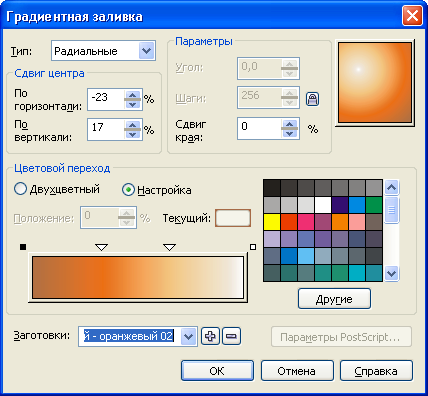Viewport: 428px width, 396px height.
Task: Click the lock icon beside the Шаги field
Action: [x=312, y=99]
